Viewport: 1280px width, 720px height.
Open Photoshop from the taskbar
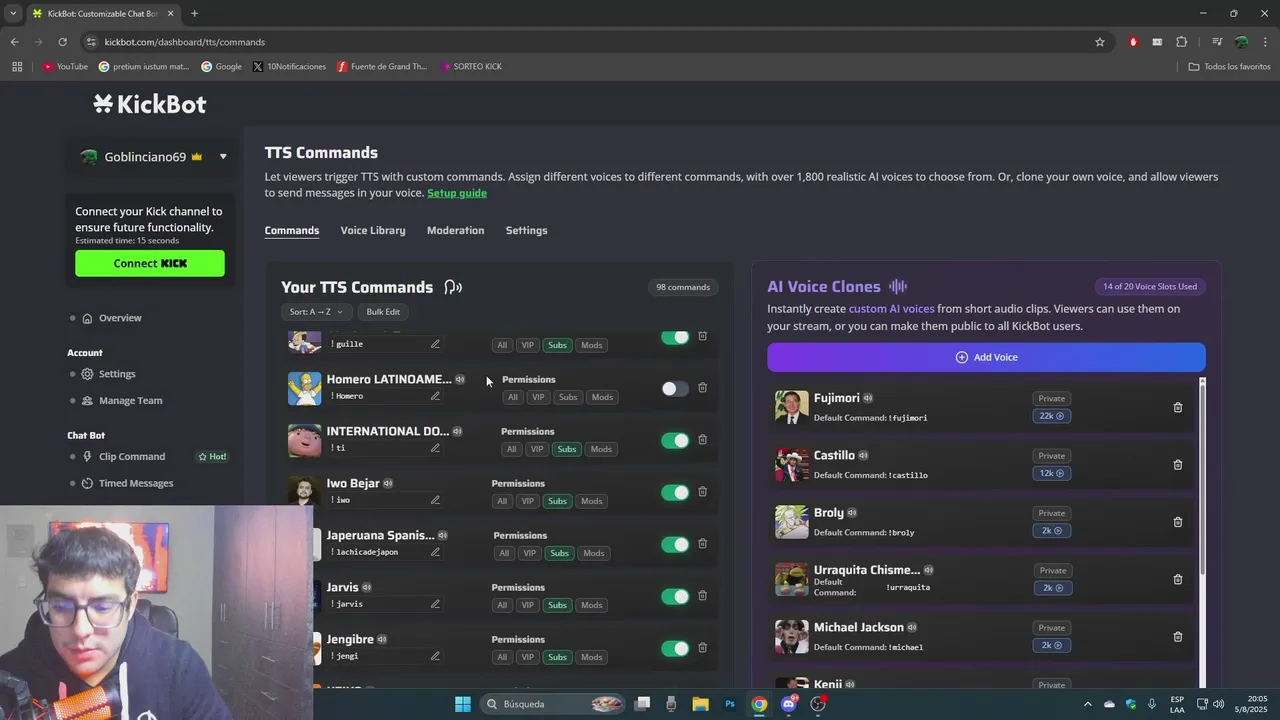click(x=730, y=704)
